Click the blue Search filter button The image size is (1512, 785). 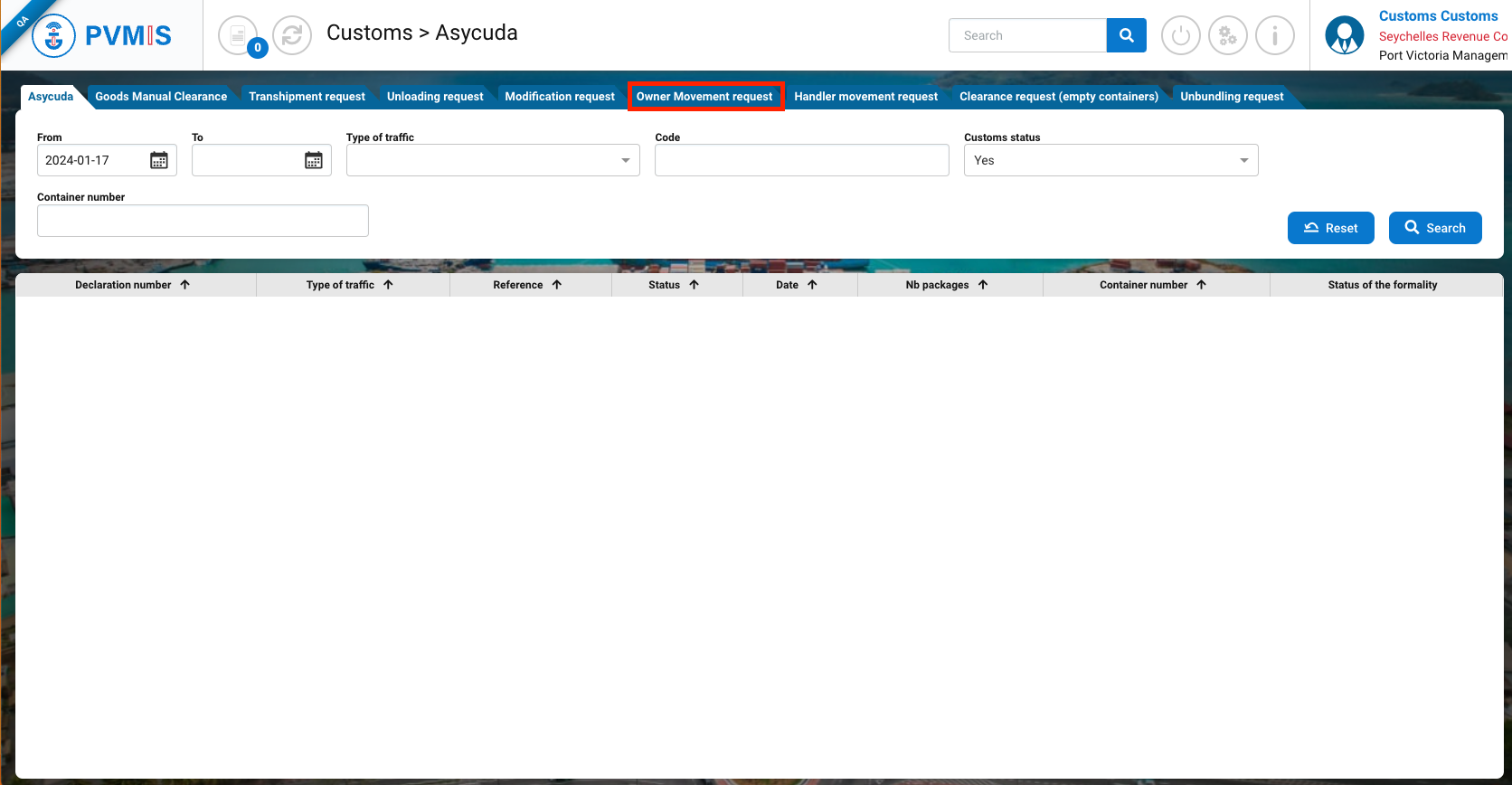click(x=1434, y=228)
